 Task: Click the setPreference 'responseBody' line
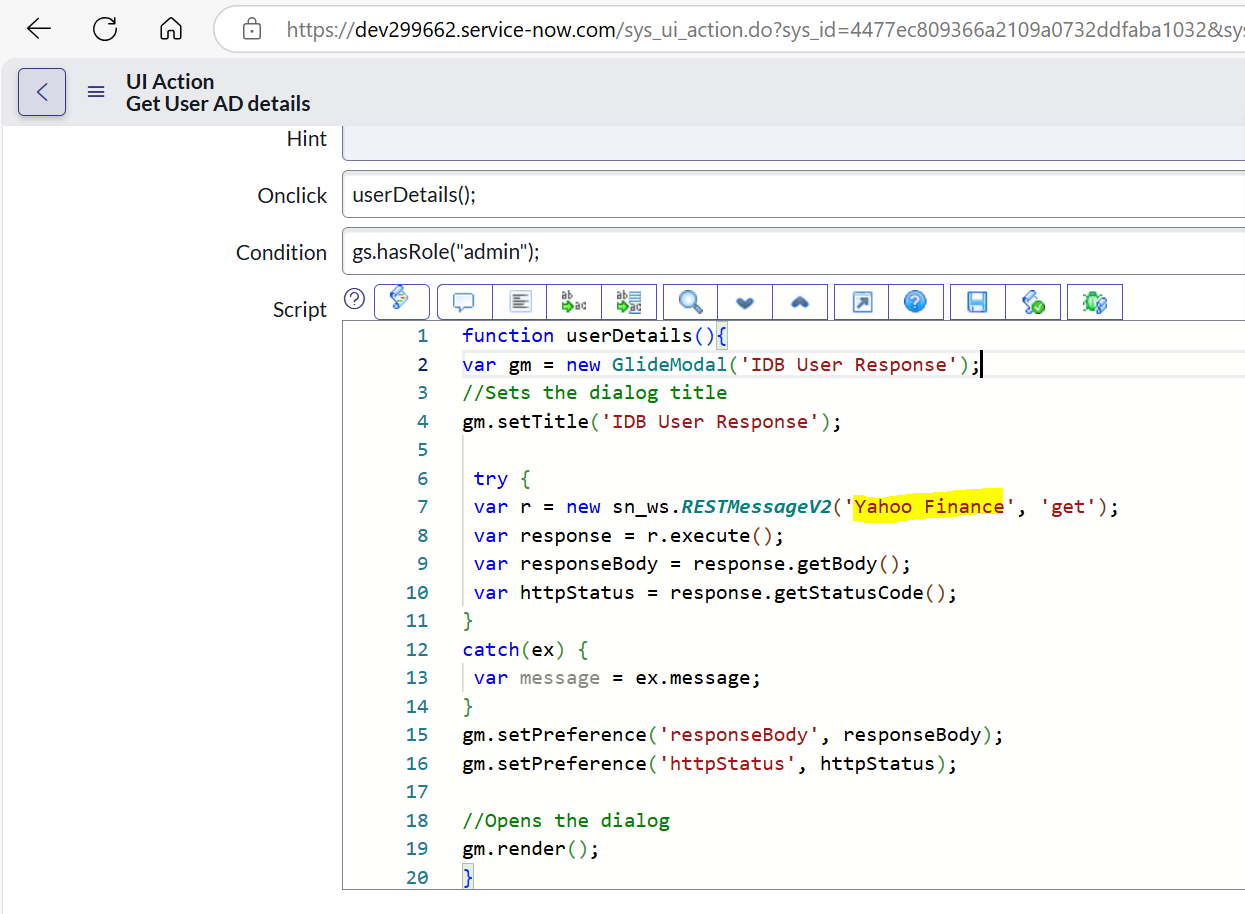[x=733, y=735]
